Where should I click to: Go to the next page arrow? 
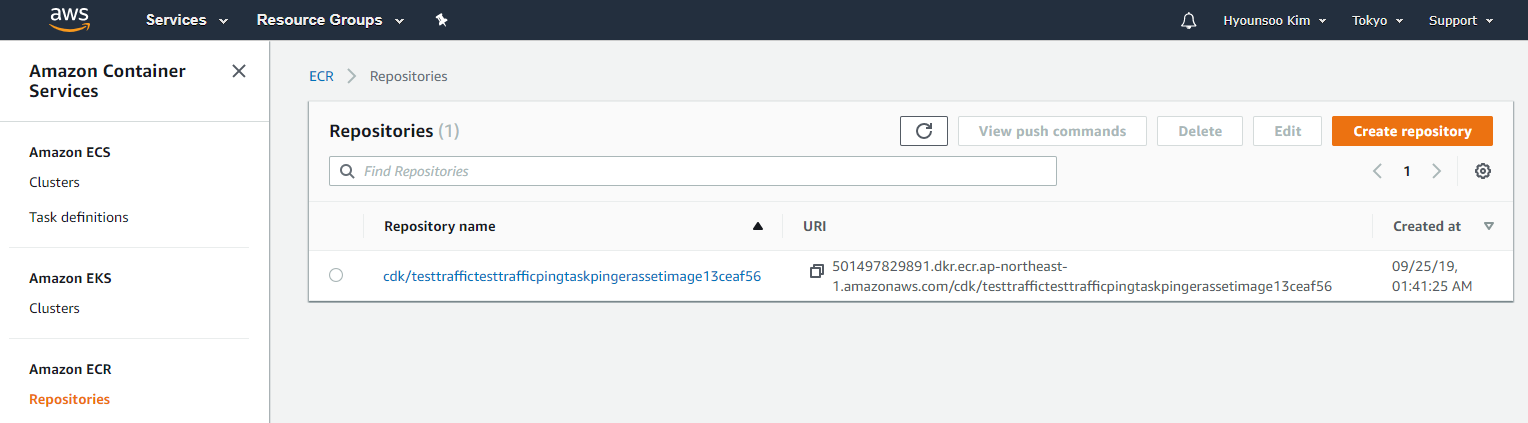point(1437,171)
